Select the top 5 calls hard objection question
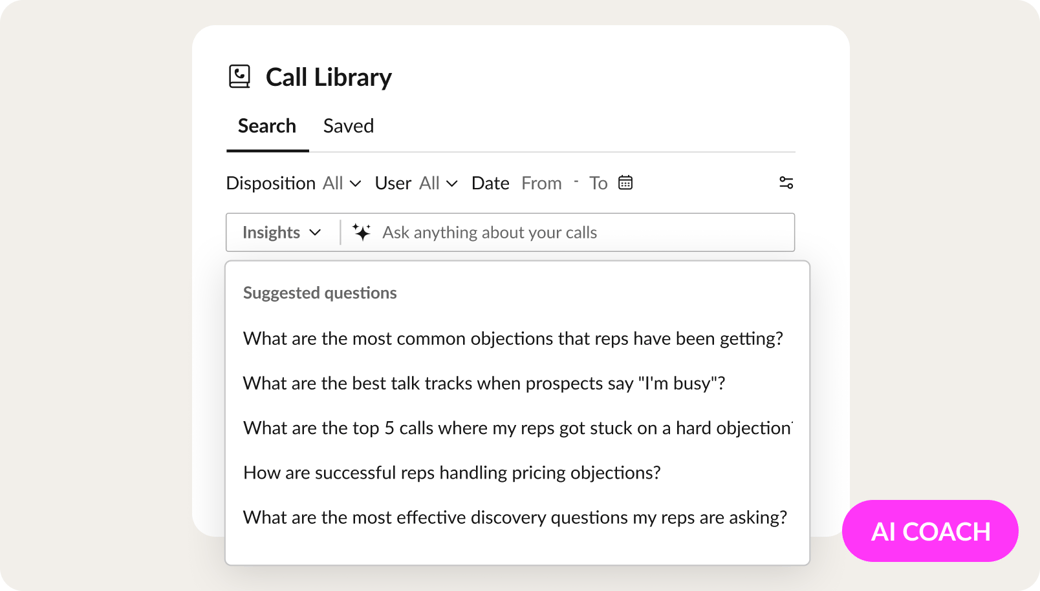The image size is (1040, 591). pyautogui.click(x=518, y=428)
